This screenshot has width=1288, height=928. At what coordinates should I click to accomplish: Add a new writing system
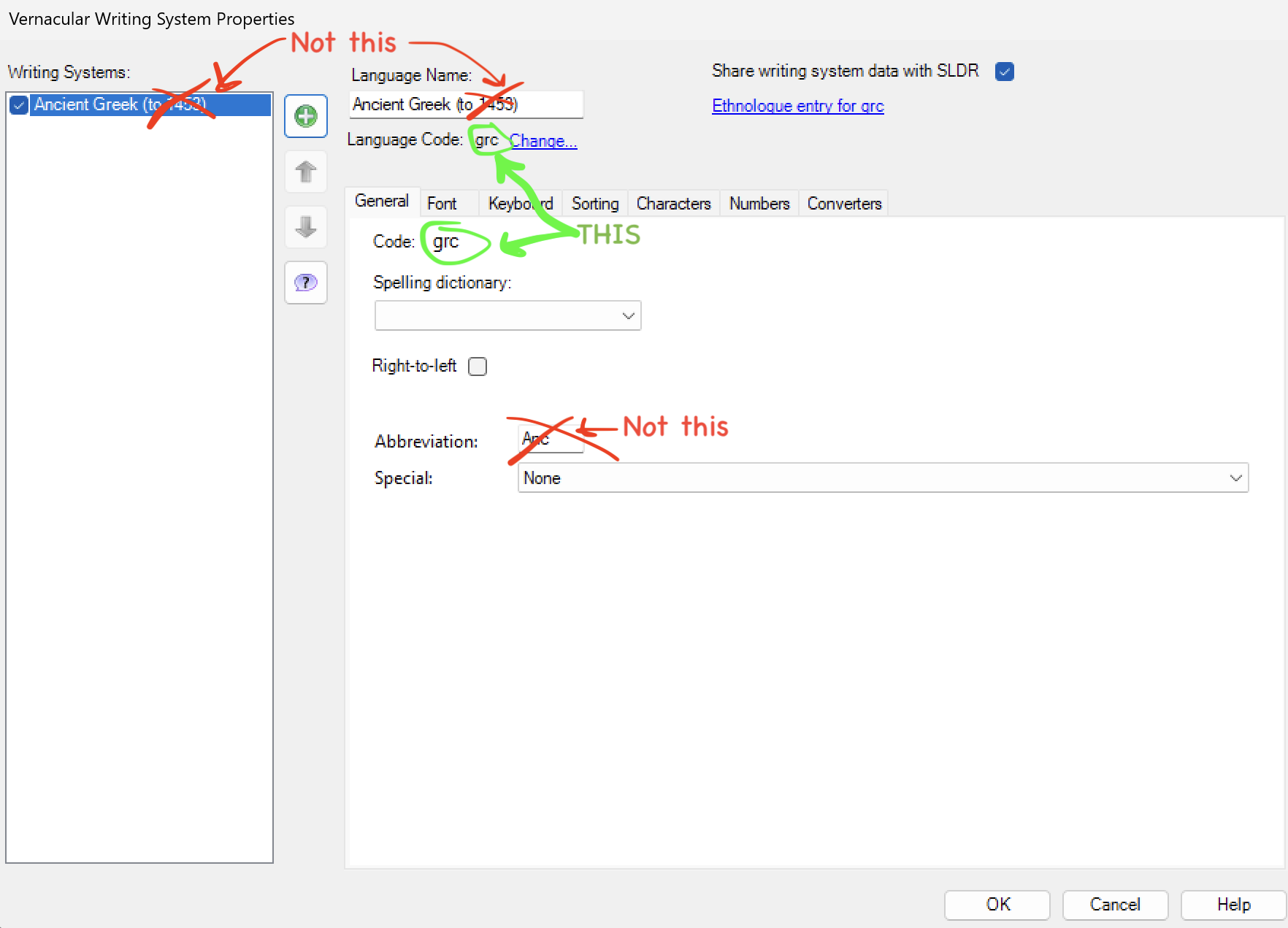click(x=305, y=115)
